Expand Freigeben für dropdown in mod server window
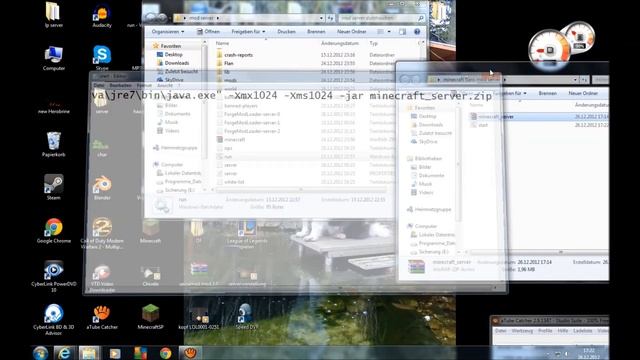This screenshot has width=640, height=360. point(248,31)
